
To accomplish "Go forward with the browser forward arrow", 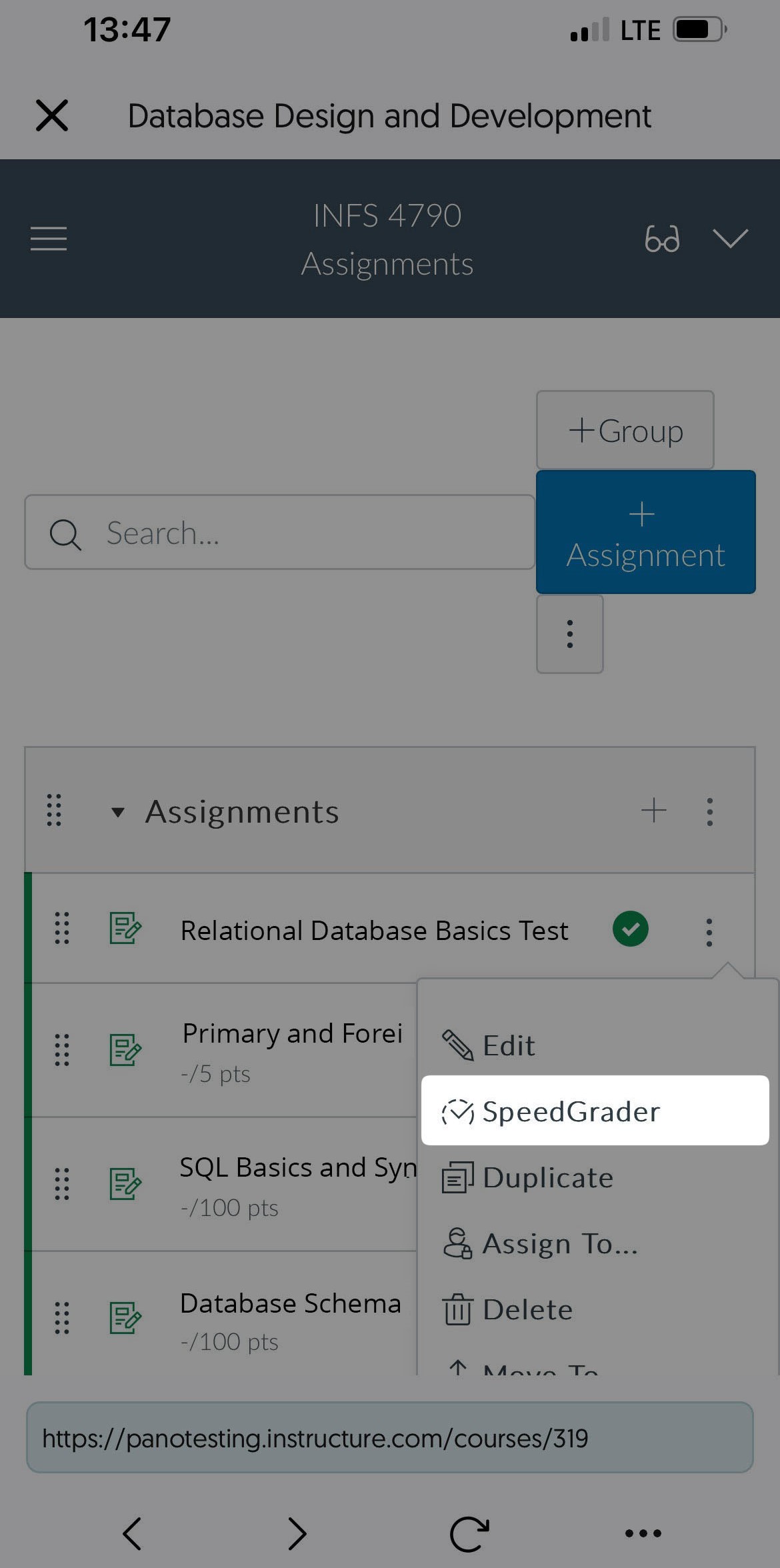I will point(297,1533).
